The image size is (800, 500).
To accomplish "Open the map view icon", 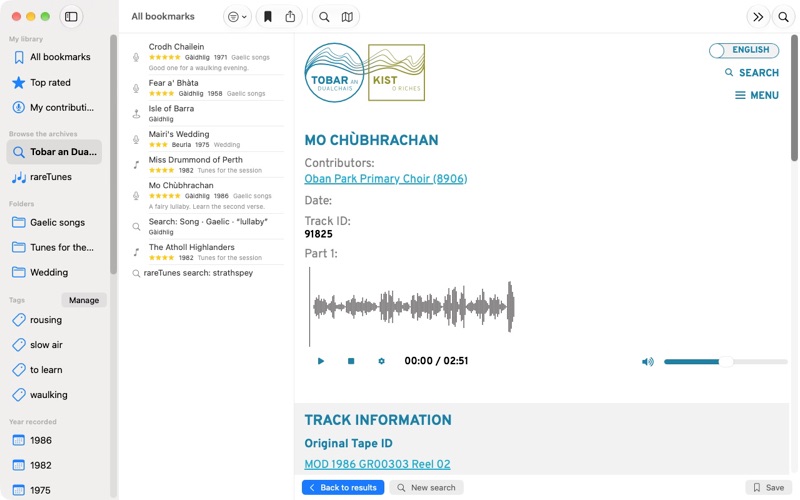I will [x=347, y=17].
